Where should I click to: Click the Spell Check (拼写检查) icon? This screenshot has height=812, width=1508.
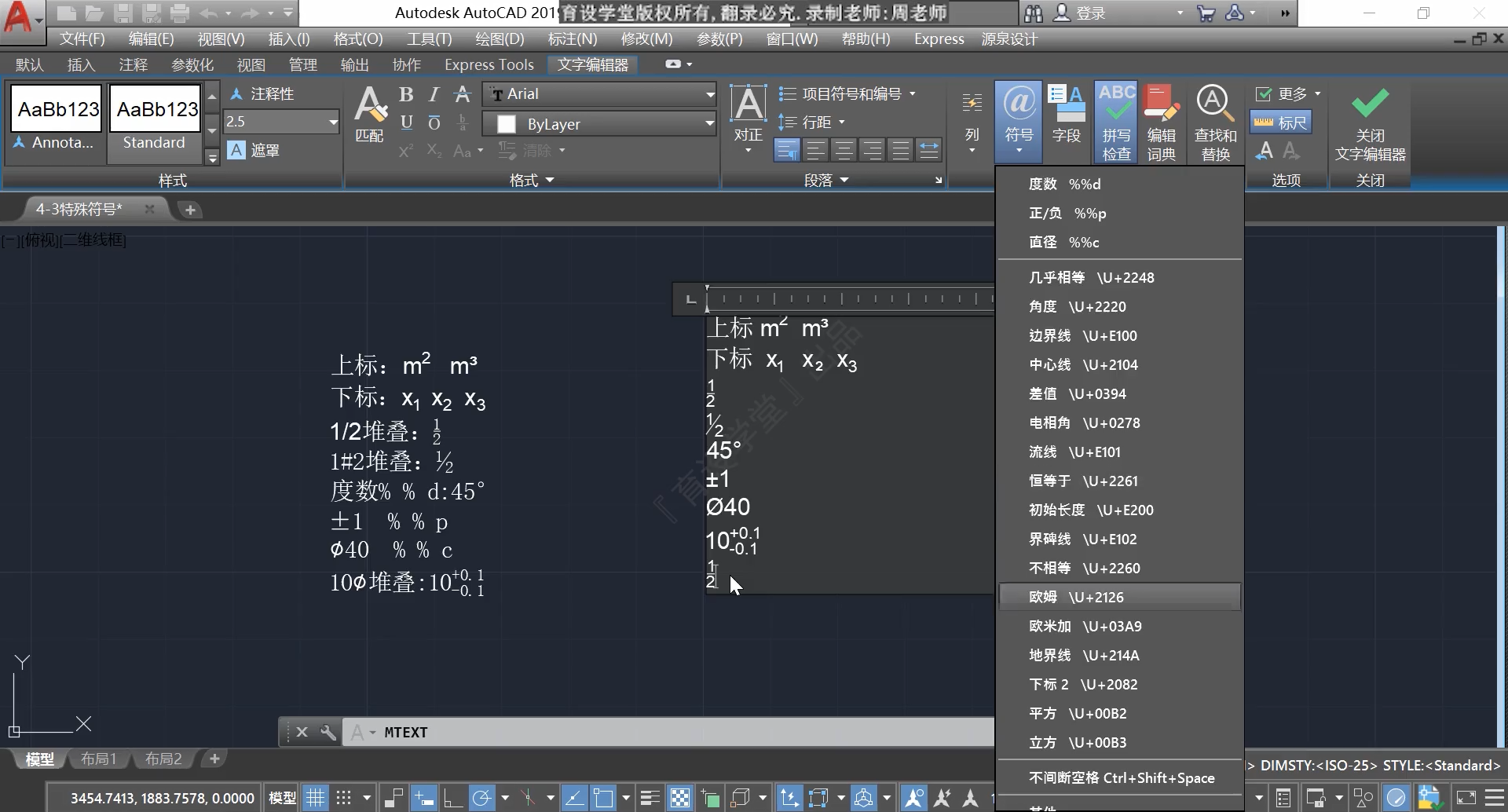pyautogui.click(x=1116, y=122)
